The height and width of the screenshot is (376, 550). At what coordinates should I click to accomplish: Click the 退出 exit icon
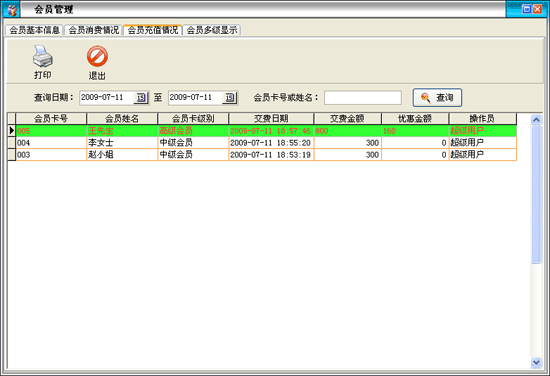(97, 56)
